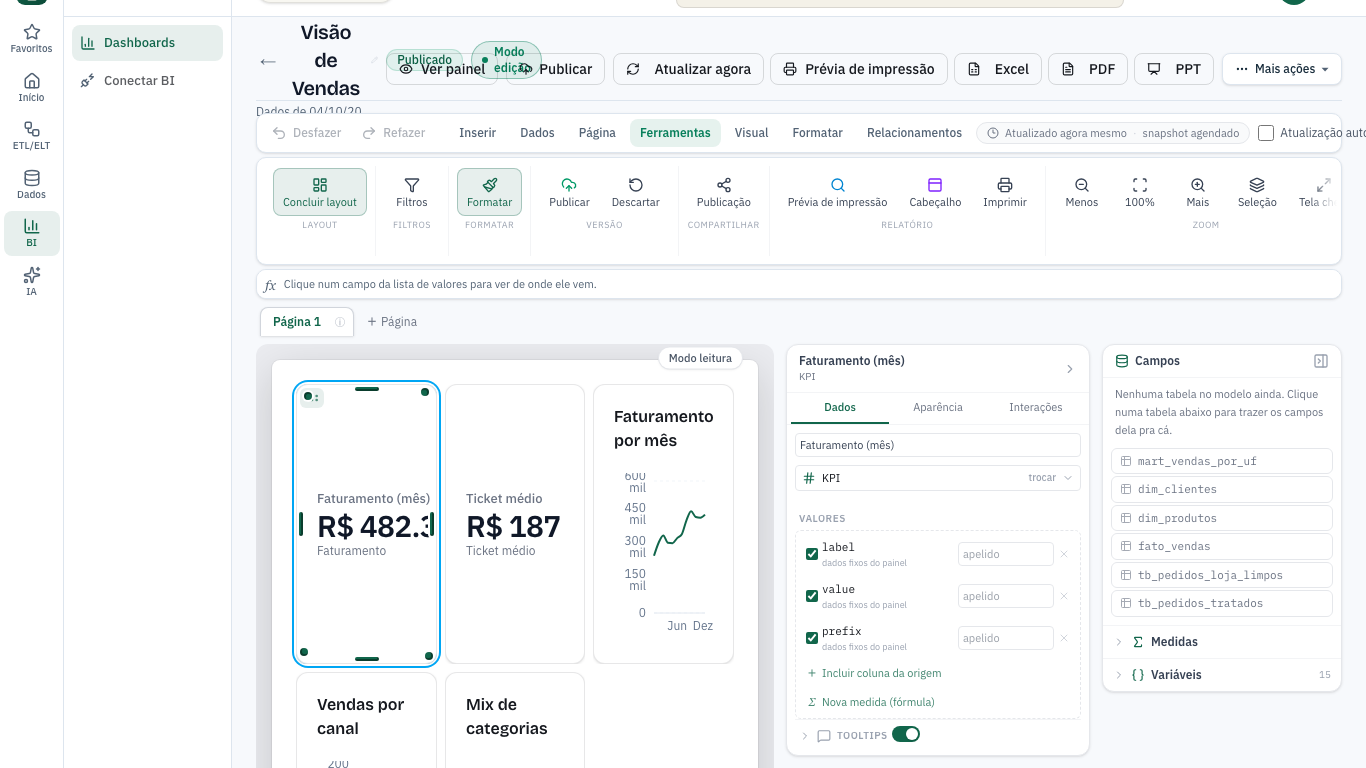This screenshot has width=1366, height=768.
Task: Open the Cabeçalho report tool
Action: (935, 192)
